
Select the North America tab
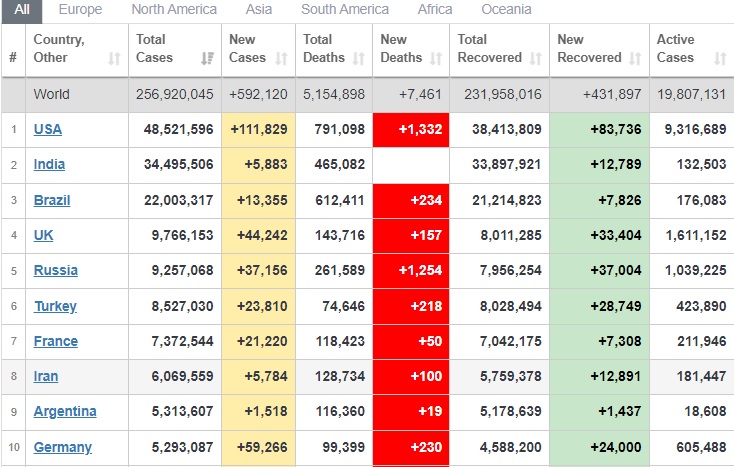(174, 10)
